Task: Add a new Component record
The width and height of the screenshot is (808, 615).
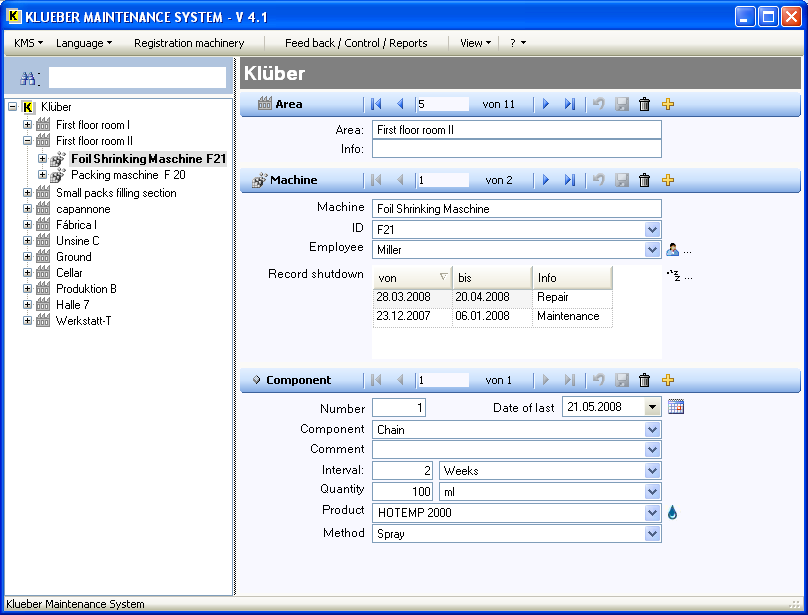Action: click(668, 380)
